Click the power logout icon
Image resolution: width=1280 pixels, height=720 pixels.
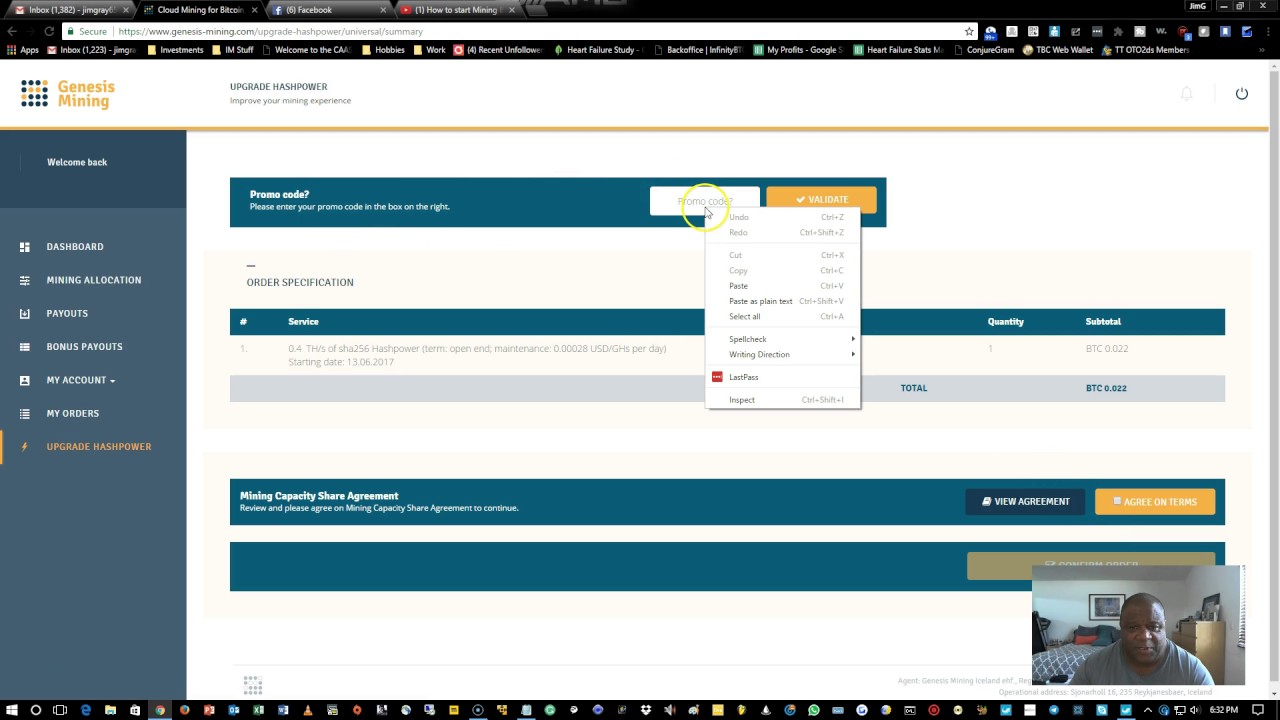click(1242, 94)
